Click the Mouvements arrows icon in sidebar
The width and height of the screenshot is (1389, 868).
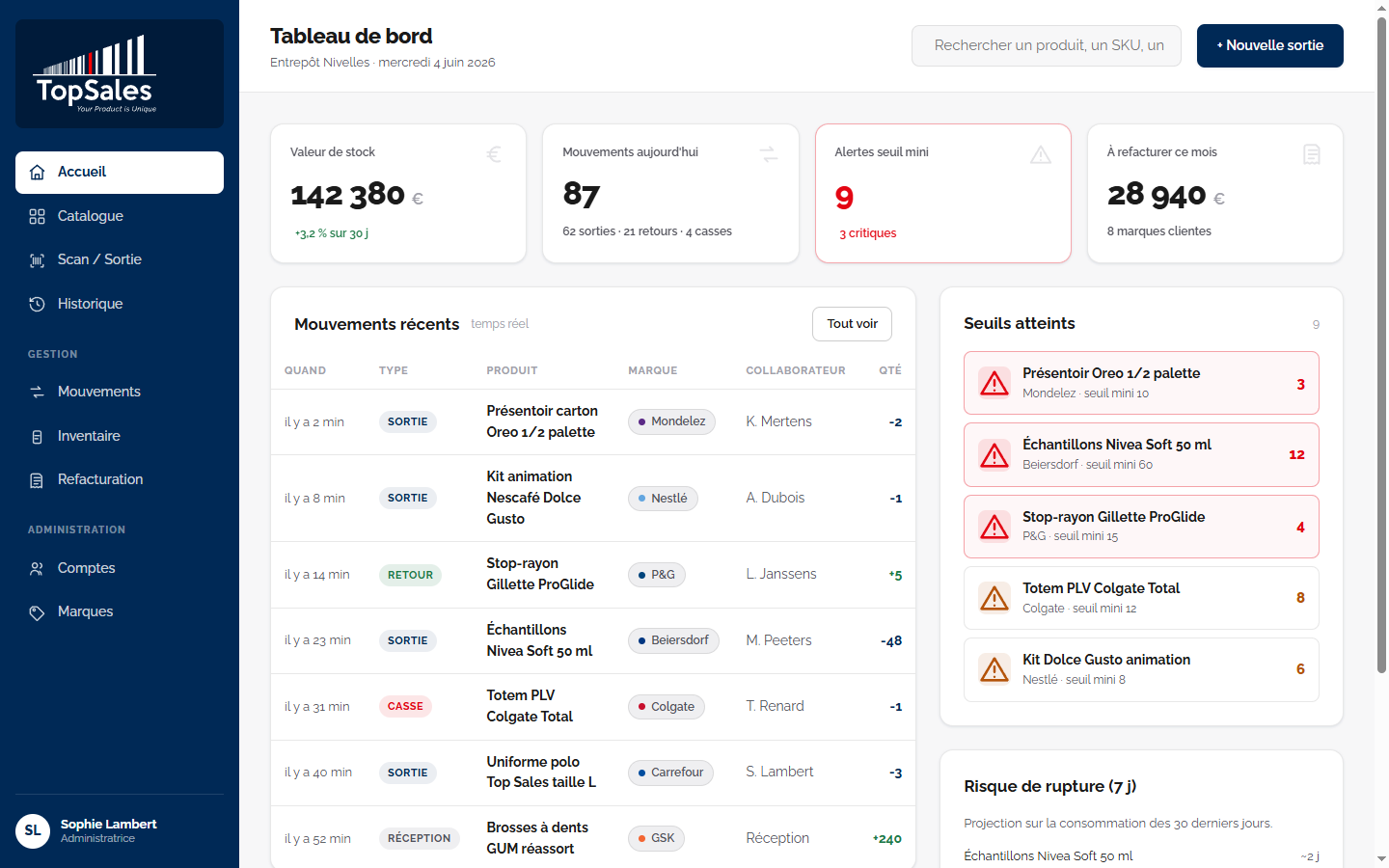click(x=37, y=392)
